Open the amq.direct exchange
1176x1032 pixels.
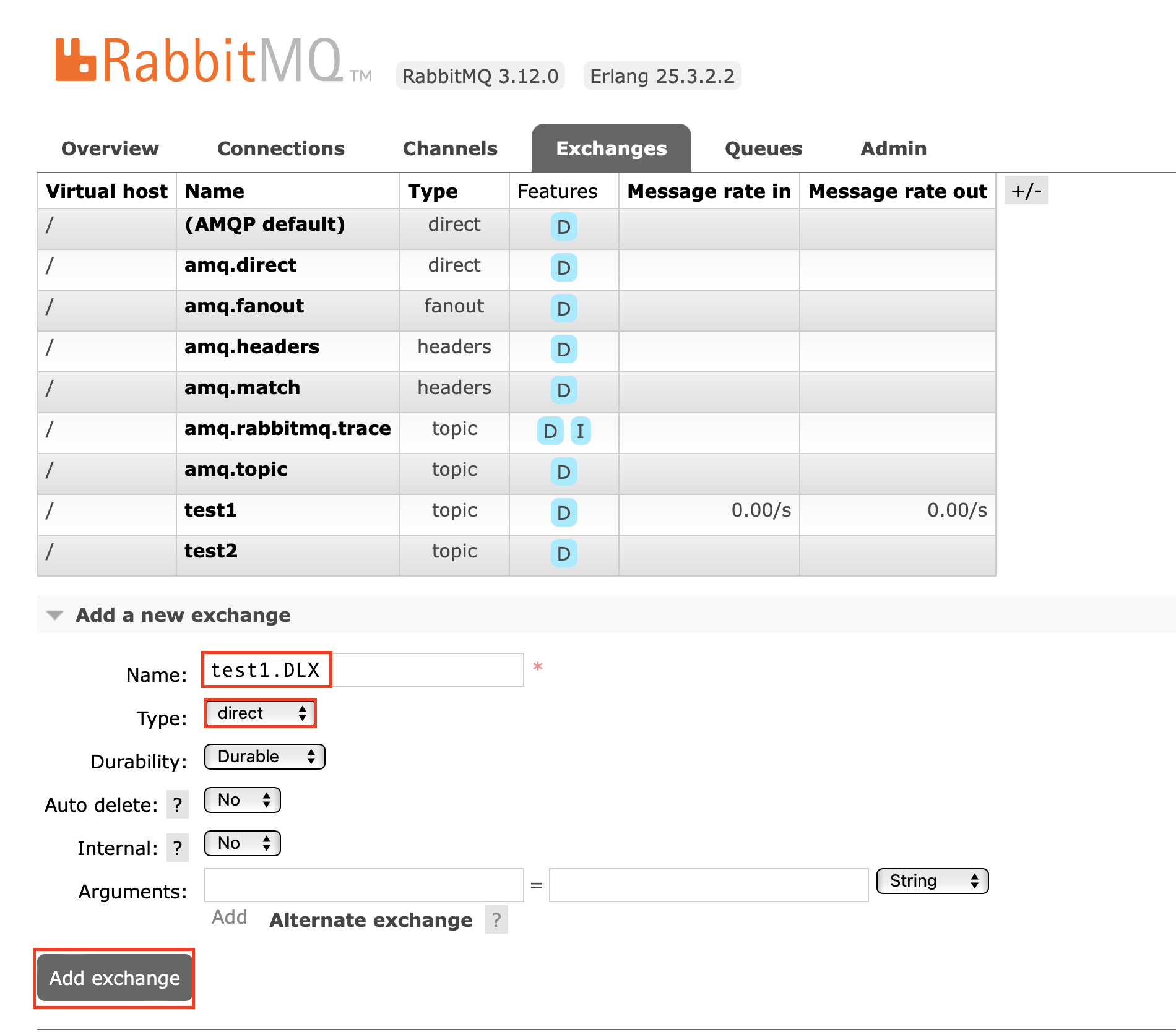[241, 265]
